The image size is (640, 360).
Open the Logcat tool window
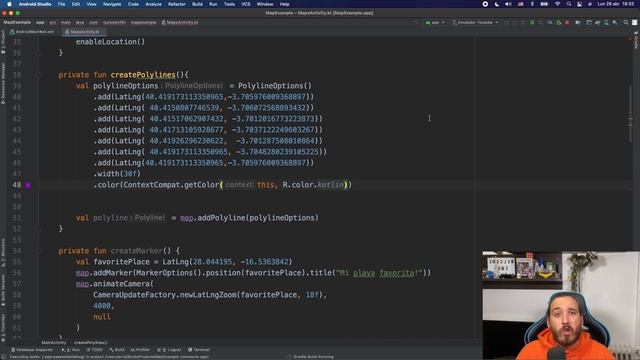click(x=169, y=350)
